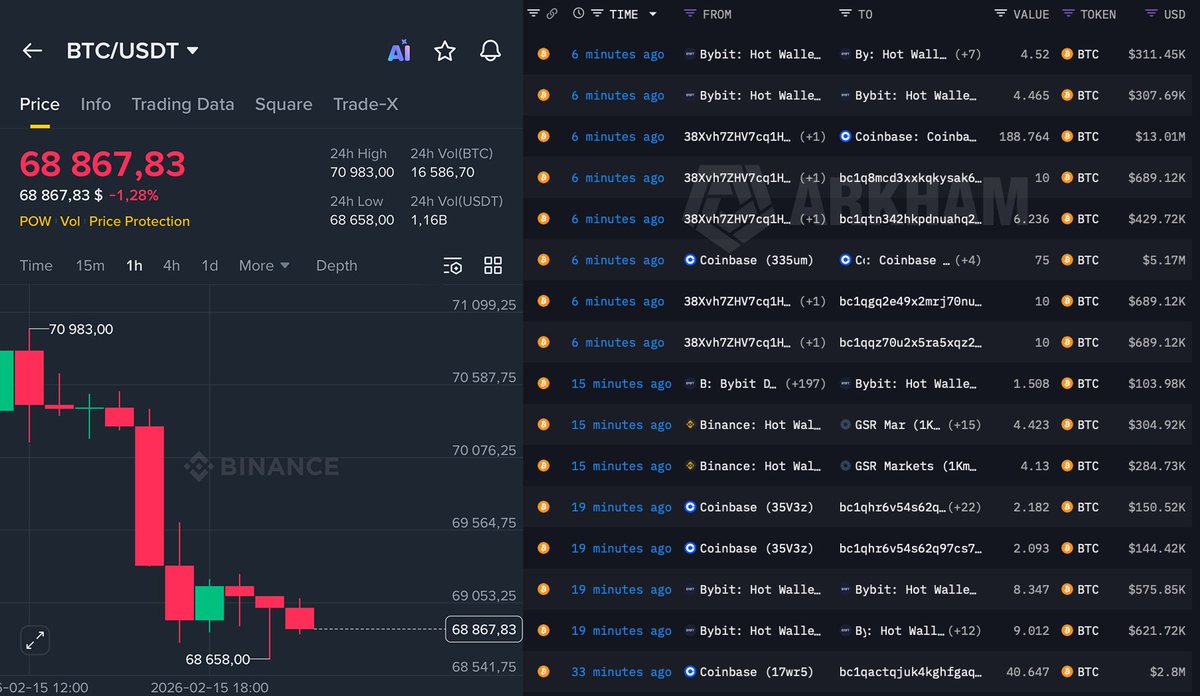Click bc1qhr6v54s62q97cs7 recipient address
1200x696 pixels.
pos(910,548)
